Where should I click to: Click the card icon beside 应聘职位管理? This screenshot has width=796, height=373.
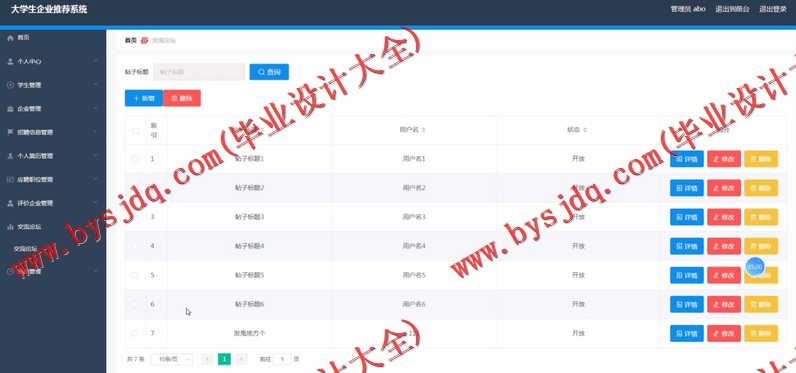[10, 180]
